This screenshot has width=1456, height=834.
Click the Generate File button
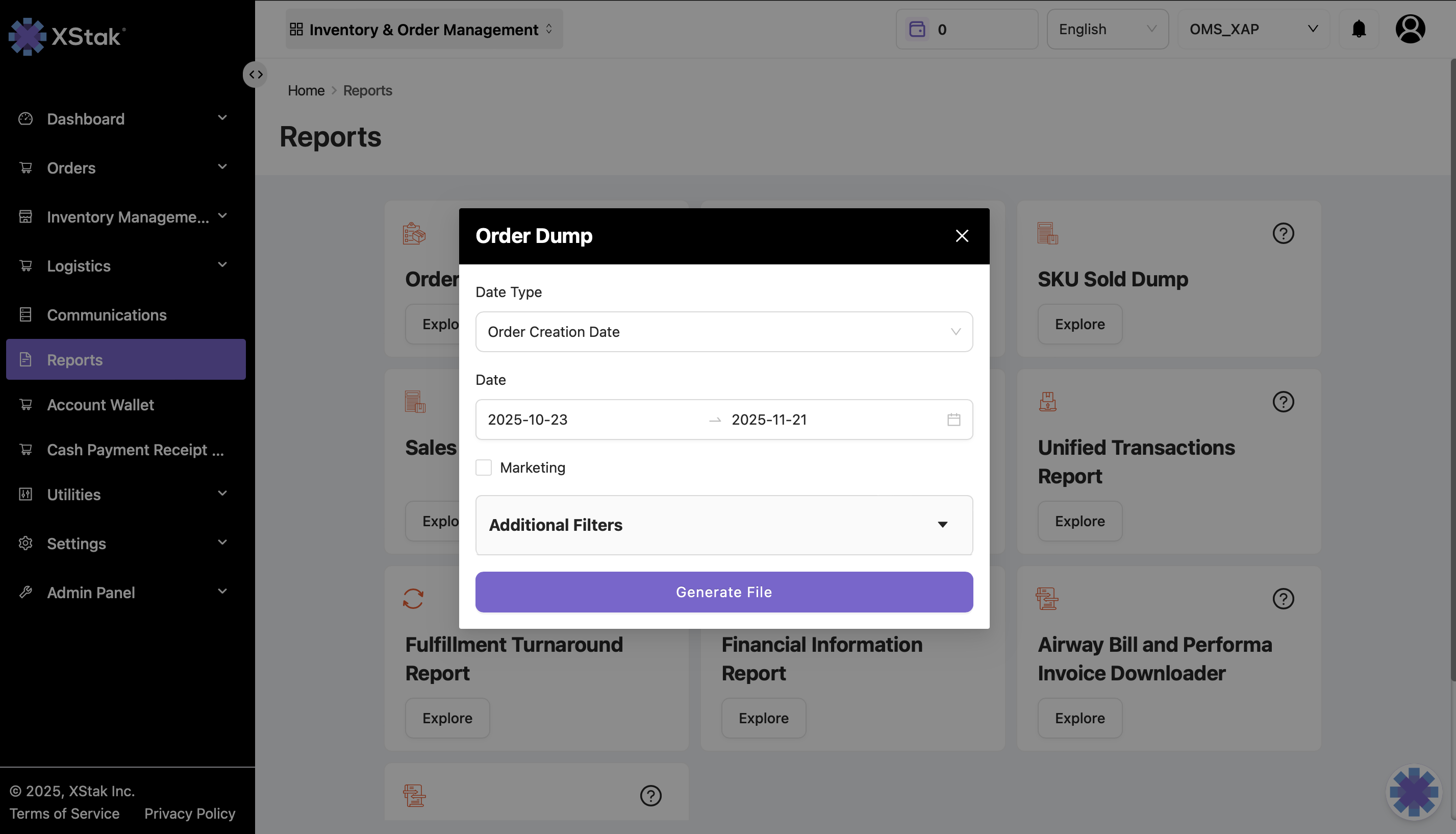coord(724,592)
